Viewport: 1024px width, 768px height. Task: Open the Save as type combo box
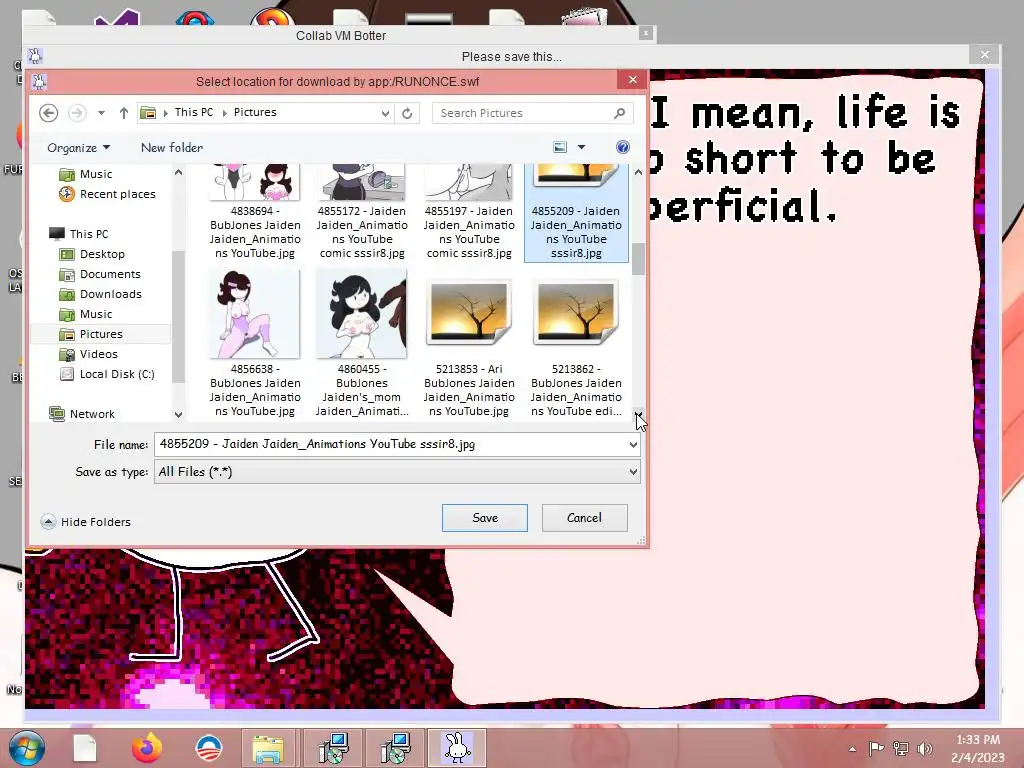397,472
